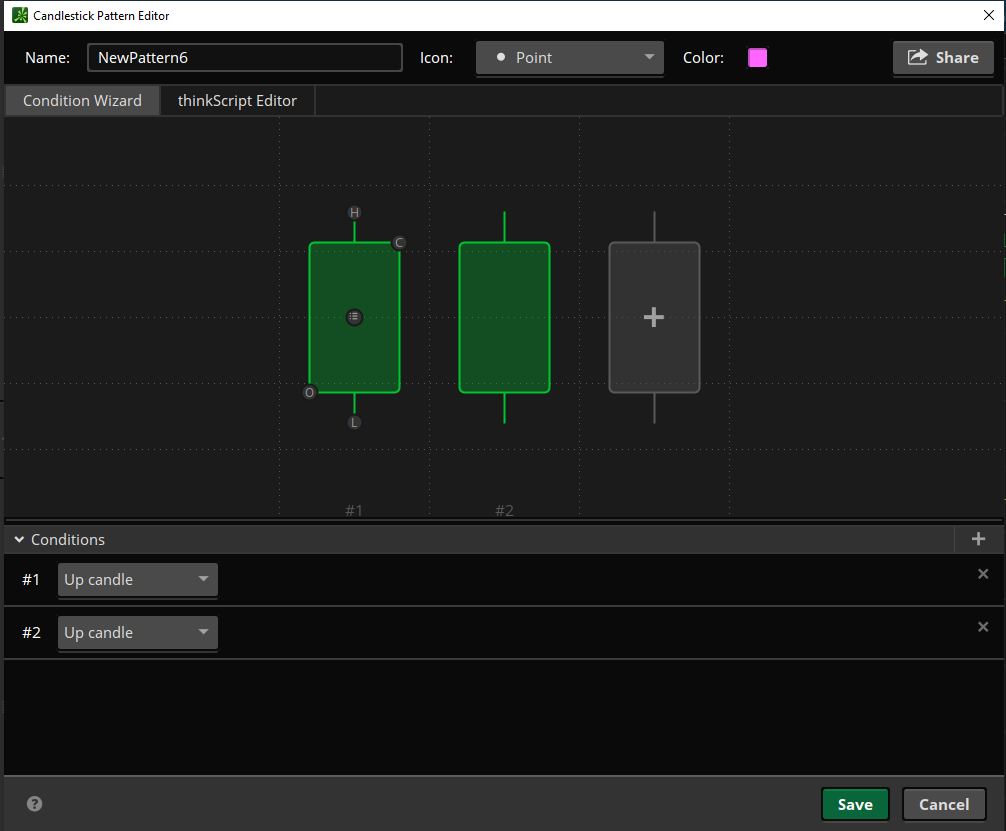The width and height of the screenshot is (1006, 831).
Task: Click the plus icon to add a condition
Action: point(978,539)
